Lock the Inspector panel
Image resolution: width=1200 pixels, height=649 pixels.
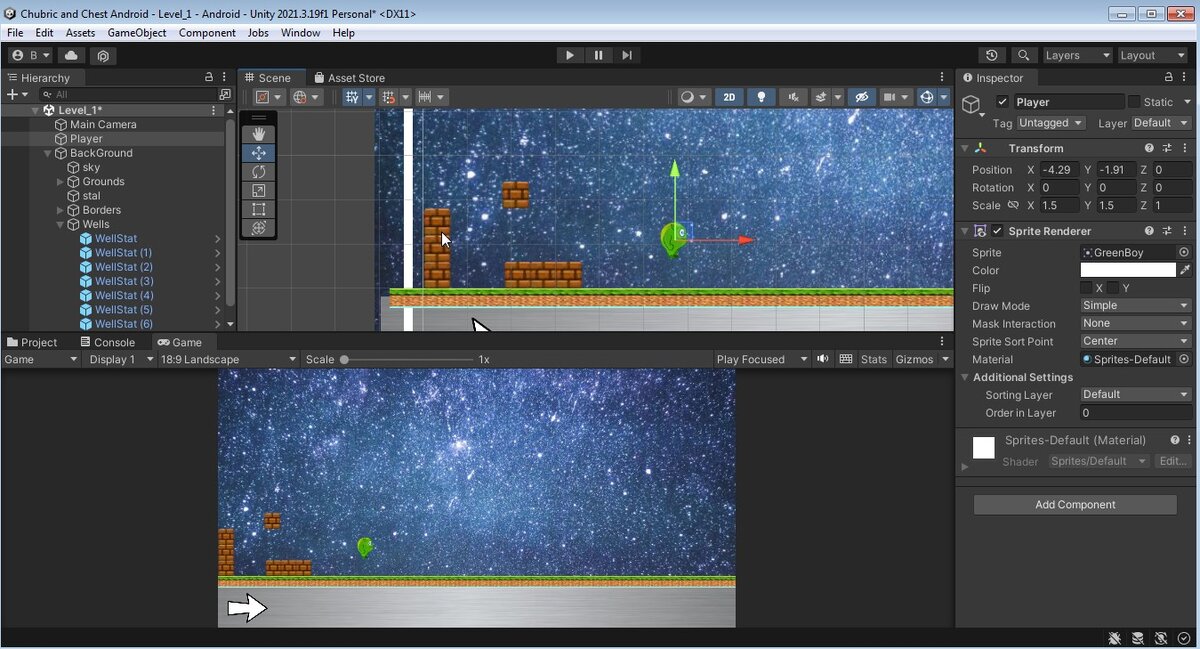1169,77
